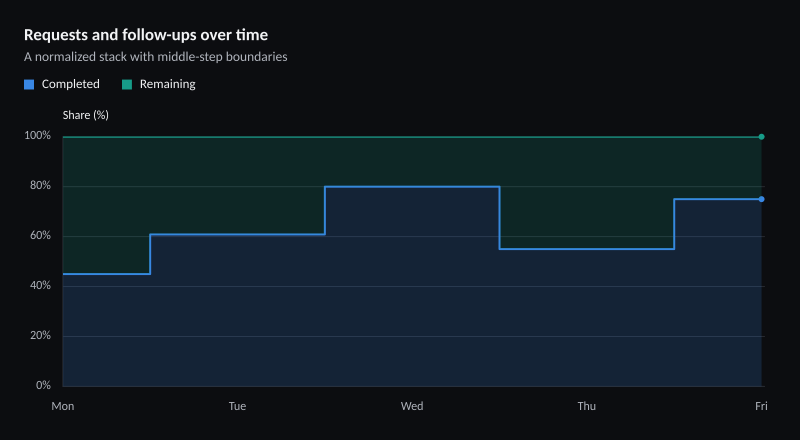Click the 60% y-axis label
The height and width of the screenshot is (440, 800).
pos(42,236)
